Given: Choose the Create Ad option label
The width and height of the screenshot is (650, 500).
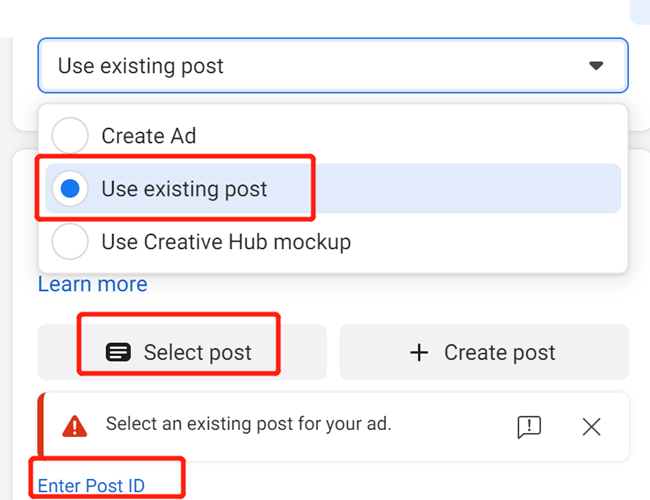Looking at the screenshot, I should click(x=148, y=135).
